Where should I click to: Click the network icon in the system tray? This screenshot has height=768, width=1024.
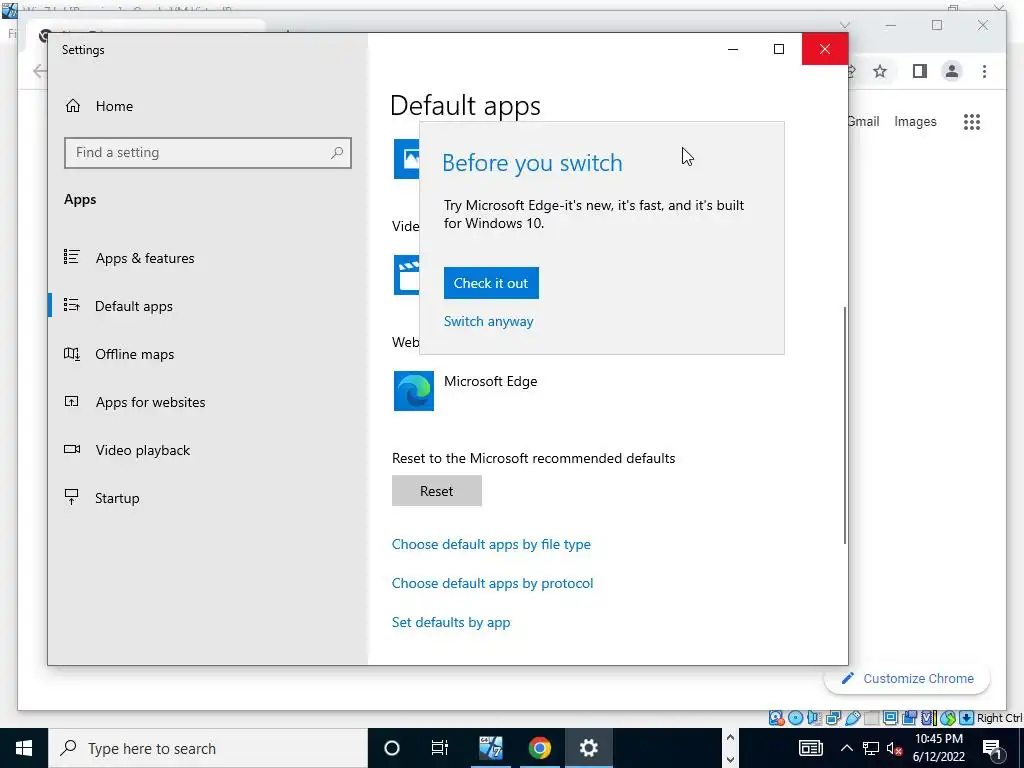(871, 748)
